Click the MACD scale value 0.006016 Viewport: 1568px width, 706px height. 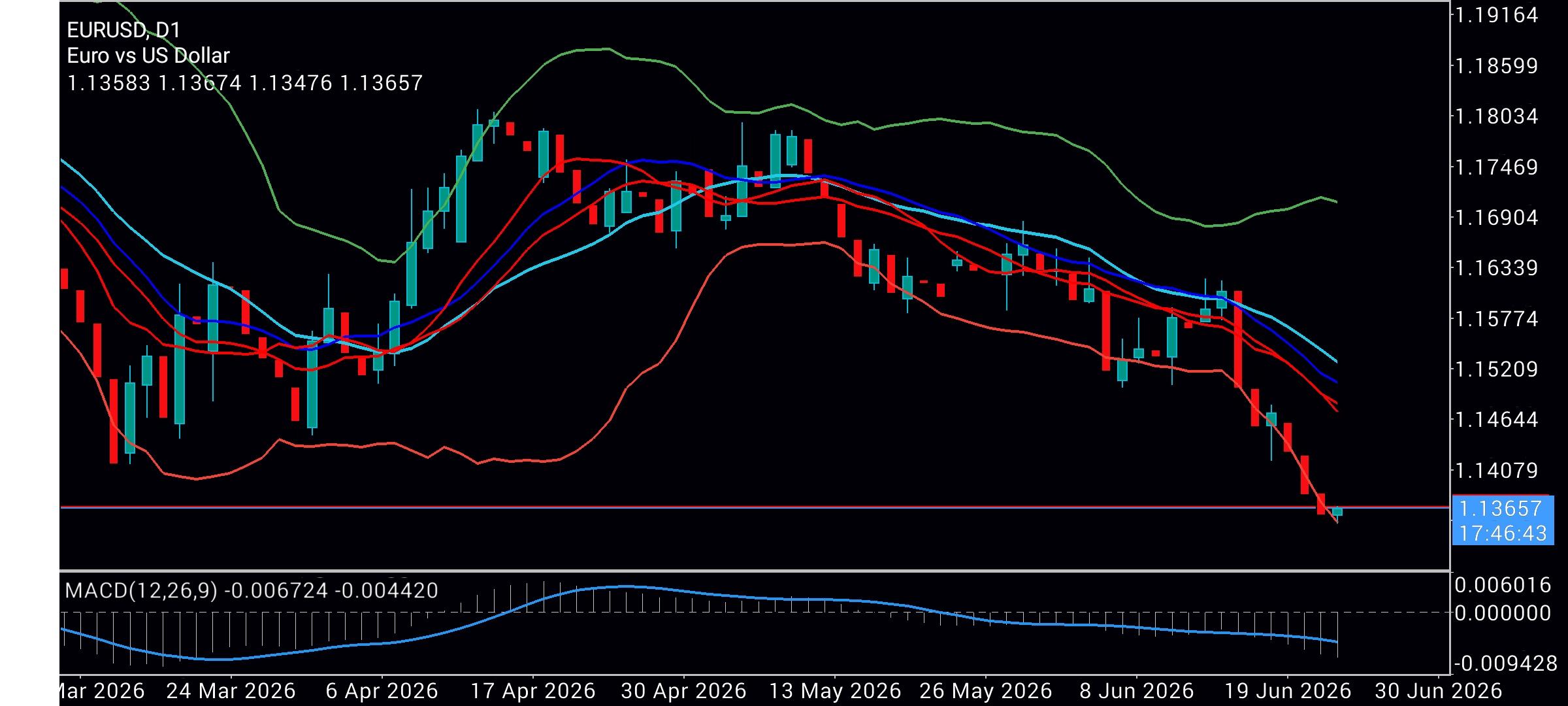pos(1503,584)
